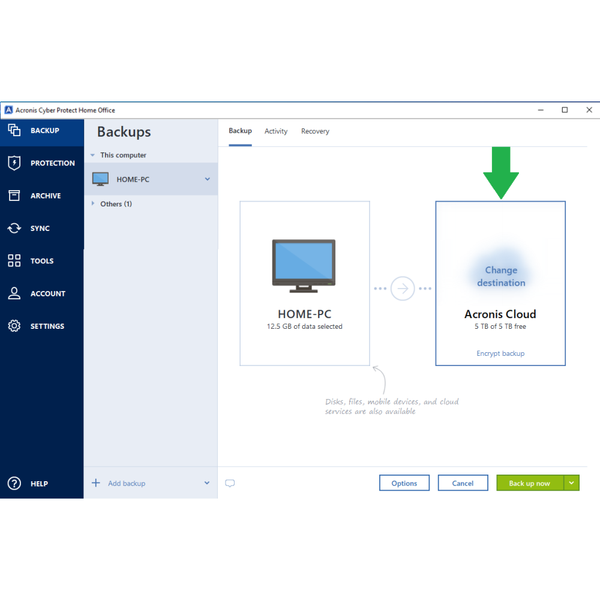Click the plus icon for Add backup
This screenshot has height=600, width=600.
pos(96,483)
